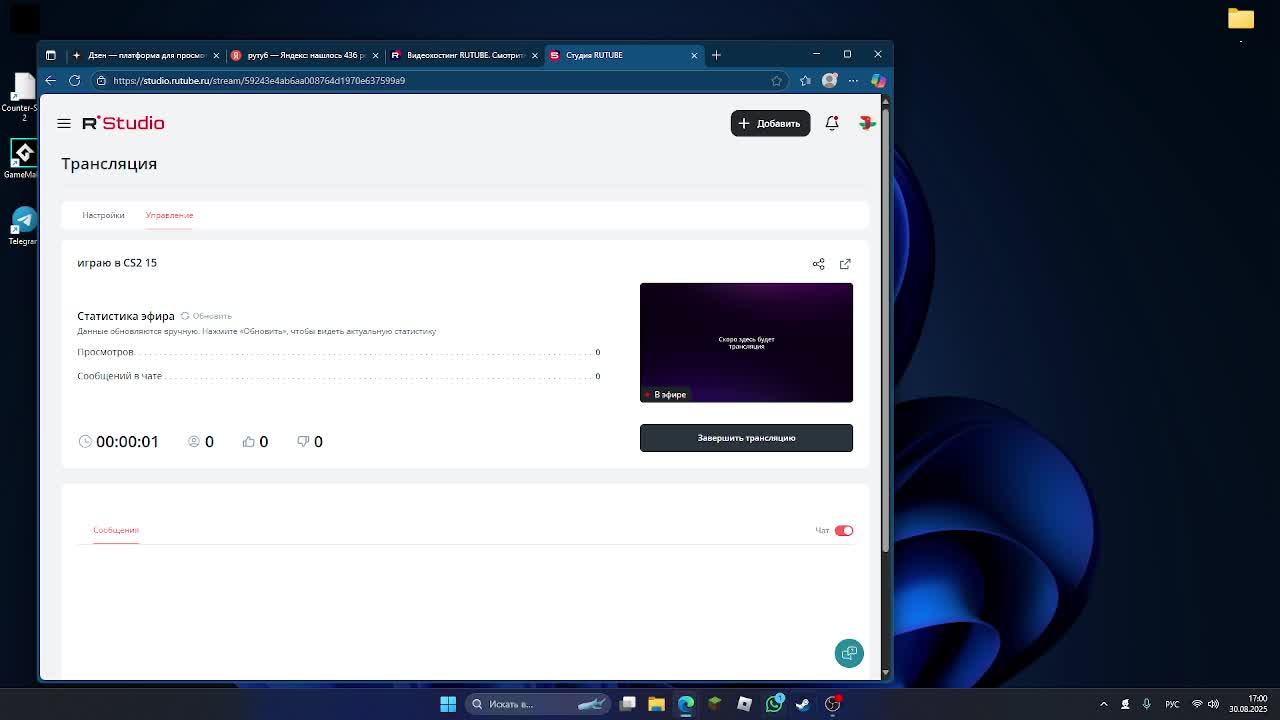Open the user profile avatar
The image size is (1280, 720).
[867, 123]
